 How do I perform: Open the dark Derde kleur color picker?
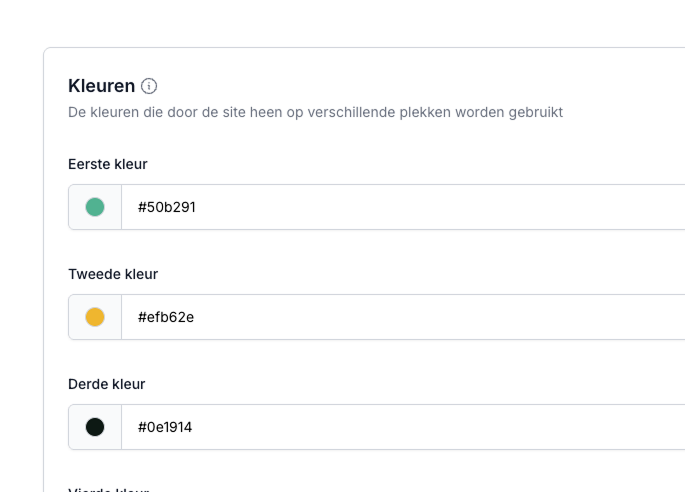(95, 427)
